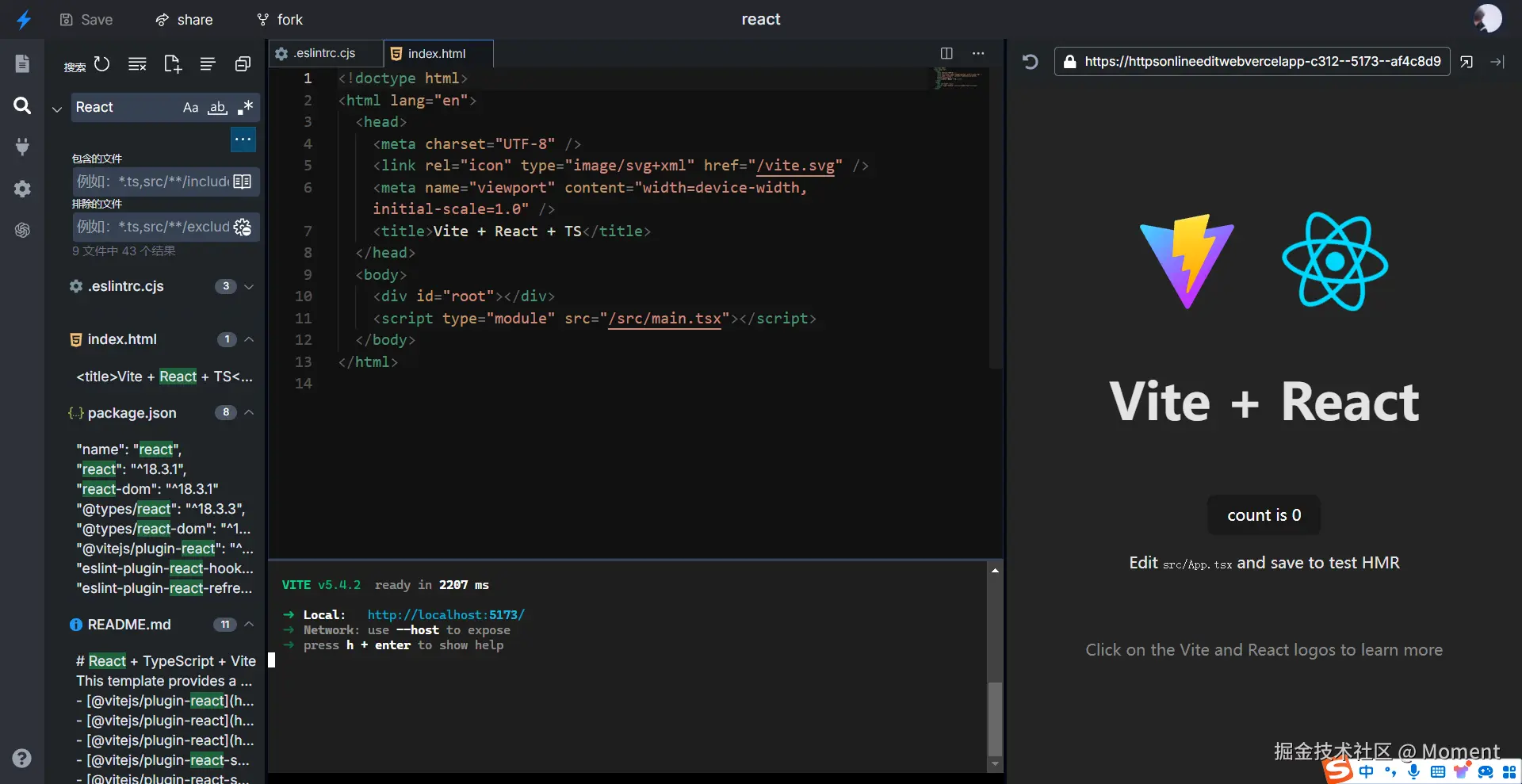
Task: Click terminal scroll up arrow
Action: click(x=995, y=570)
